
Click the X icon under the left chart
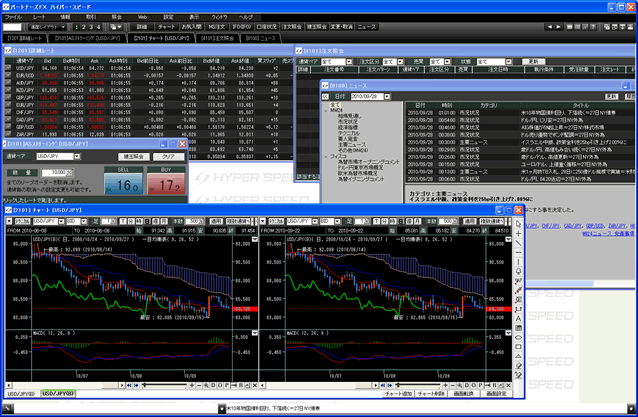(x=255, y=385)
